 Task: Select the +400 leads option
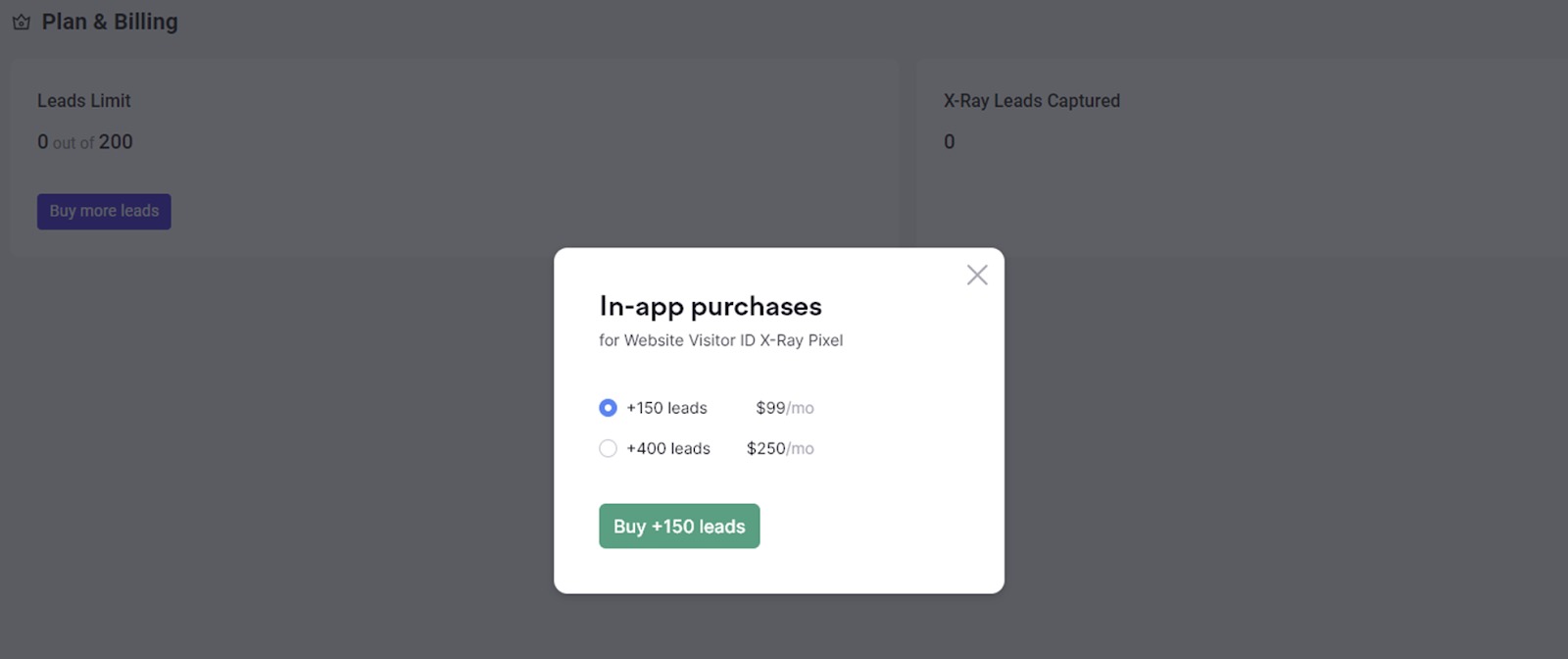point(608,448)
